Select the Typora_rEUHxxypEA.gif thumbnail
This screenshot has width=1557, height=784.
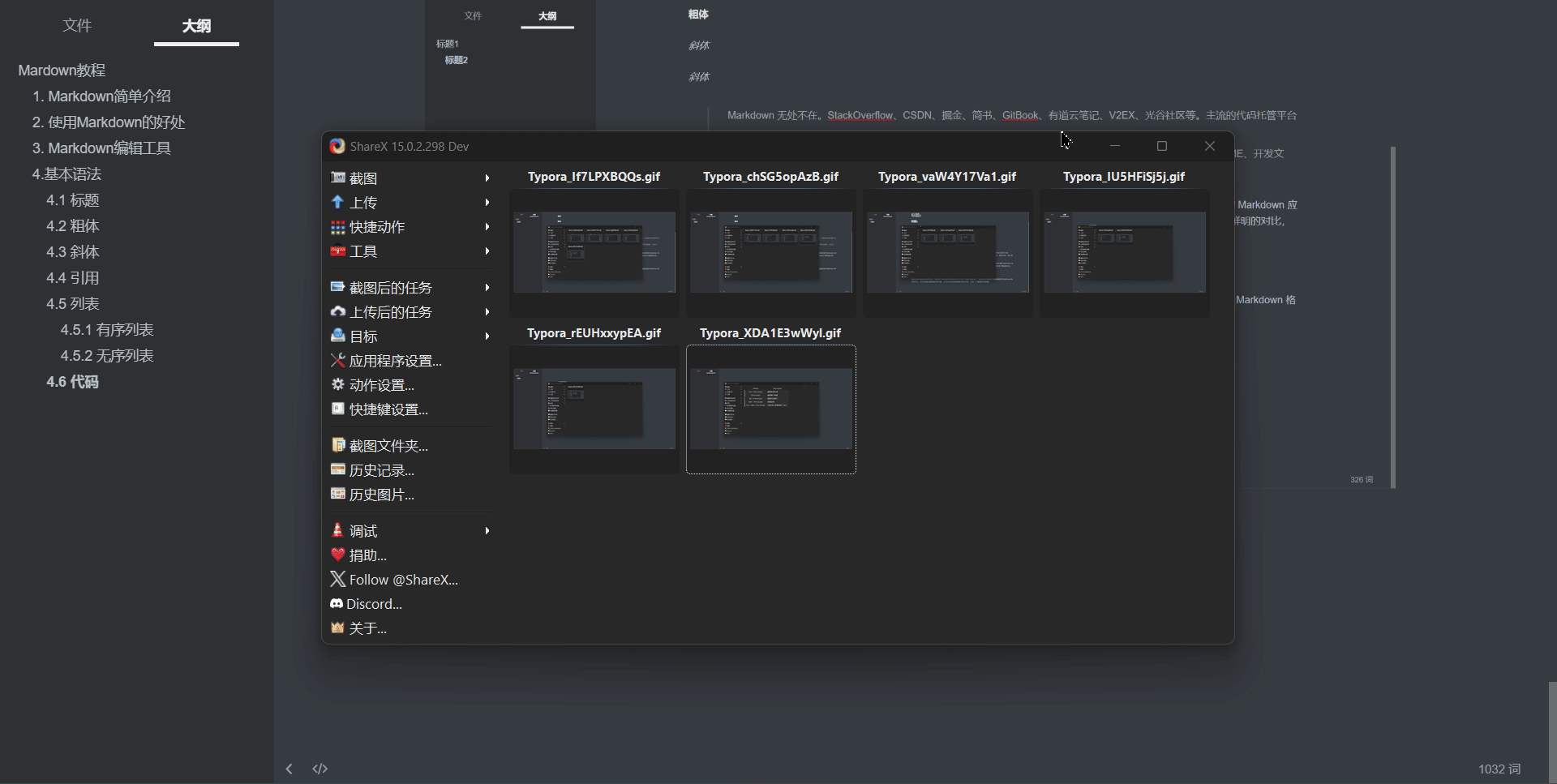pyautogui.click(x=594, y=409)
